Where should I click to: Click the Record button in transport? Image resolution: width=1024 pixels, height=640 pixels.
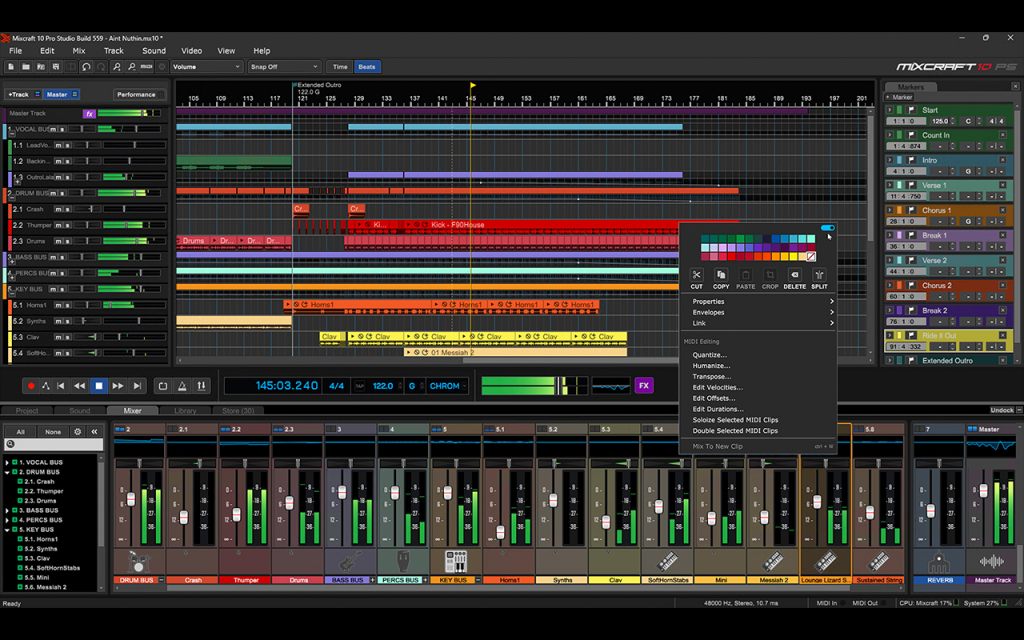pos(31,386)
